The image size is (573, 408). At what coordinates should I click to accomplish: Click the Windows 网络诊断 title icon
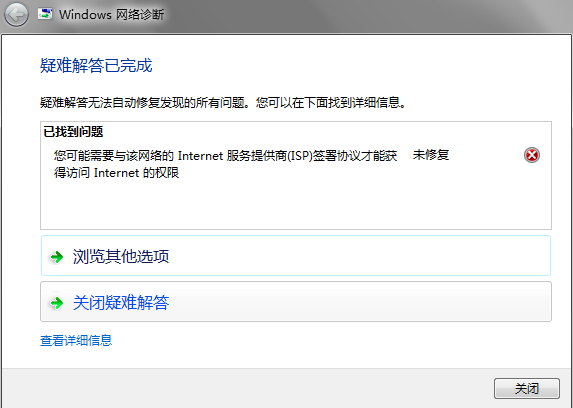(45, 14)
